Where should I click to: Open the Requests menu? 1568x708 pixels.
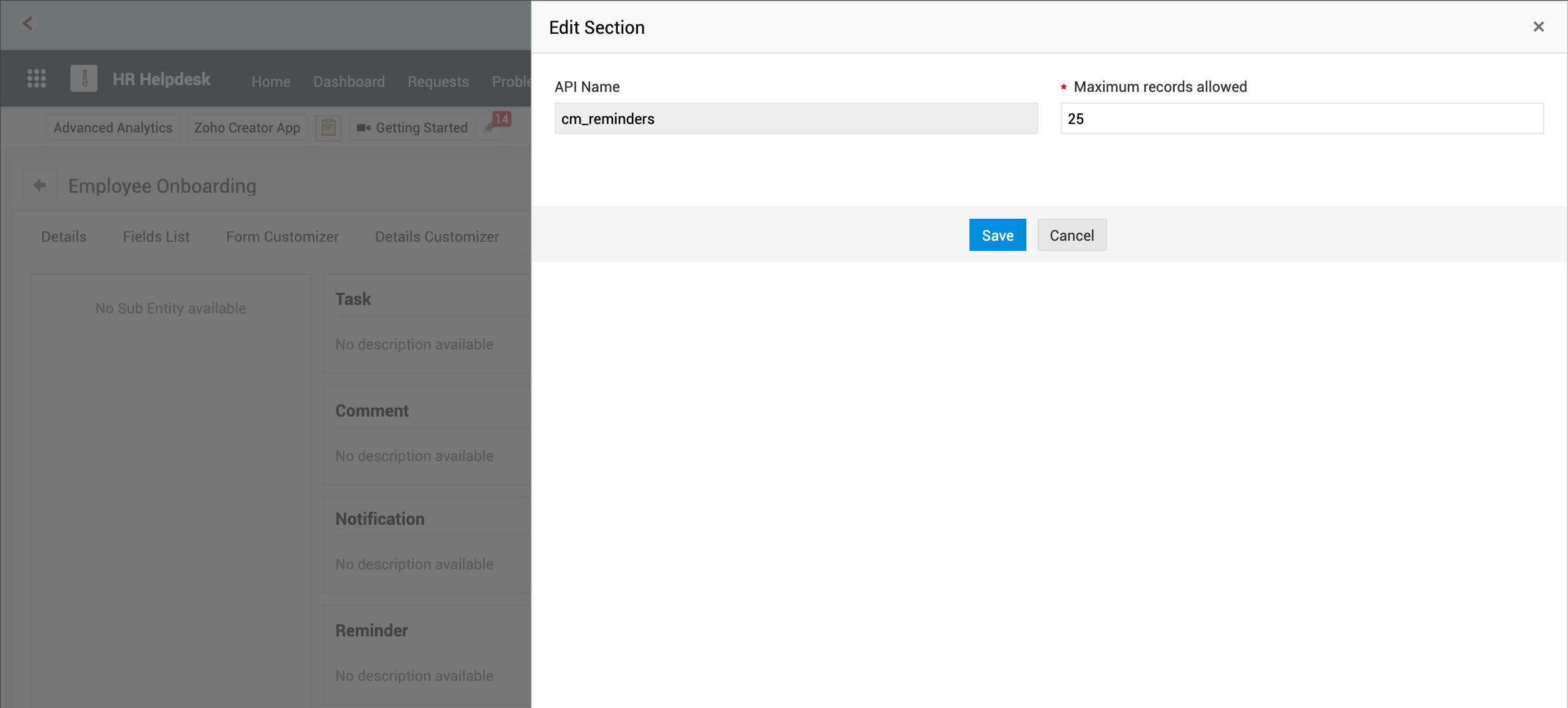tap(437, 82)
